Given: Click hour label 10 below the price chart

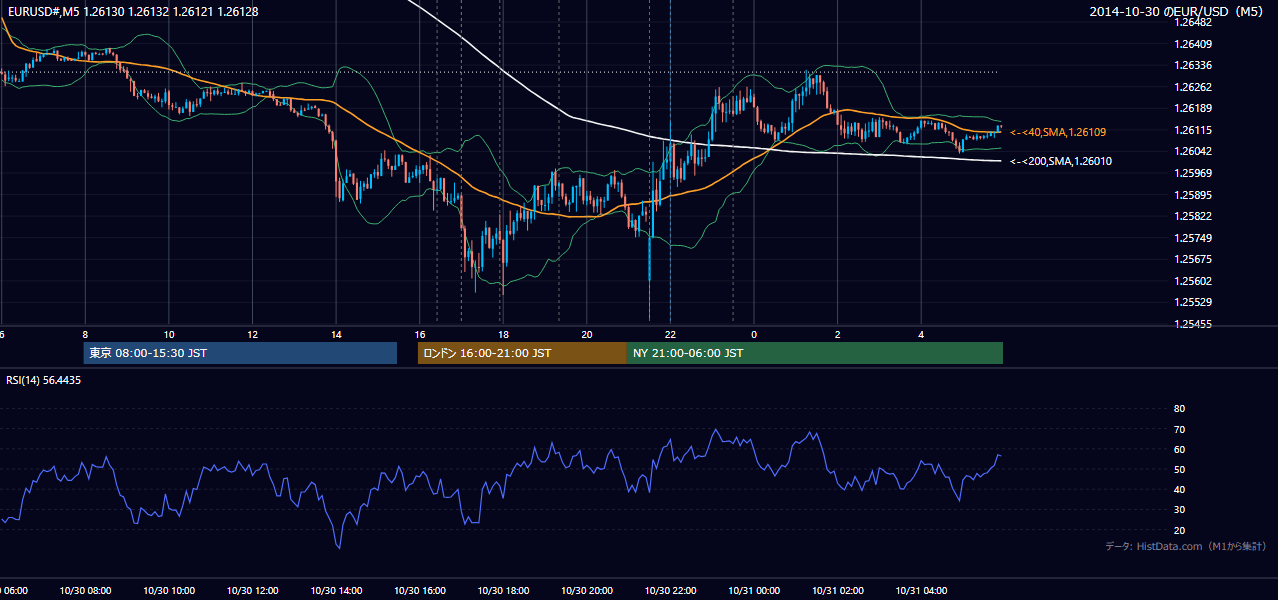Looking at the screenshot, I should coord(169,334).
